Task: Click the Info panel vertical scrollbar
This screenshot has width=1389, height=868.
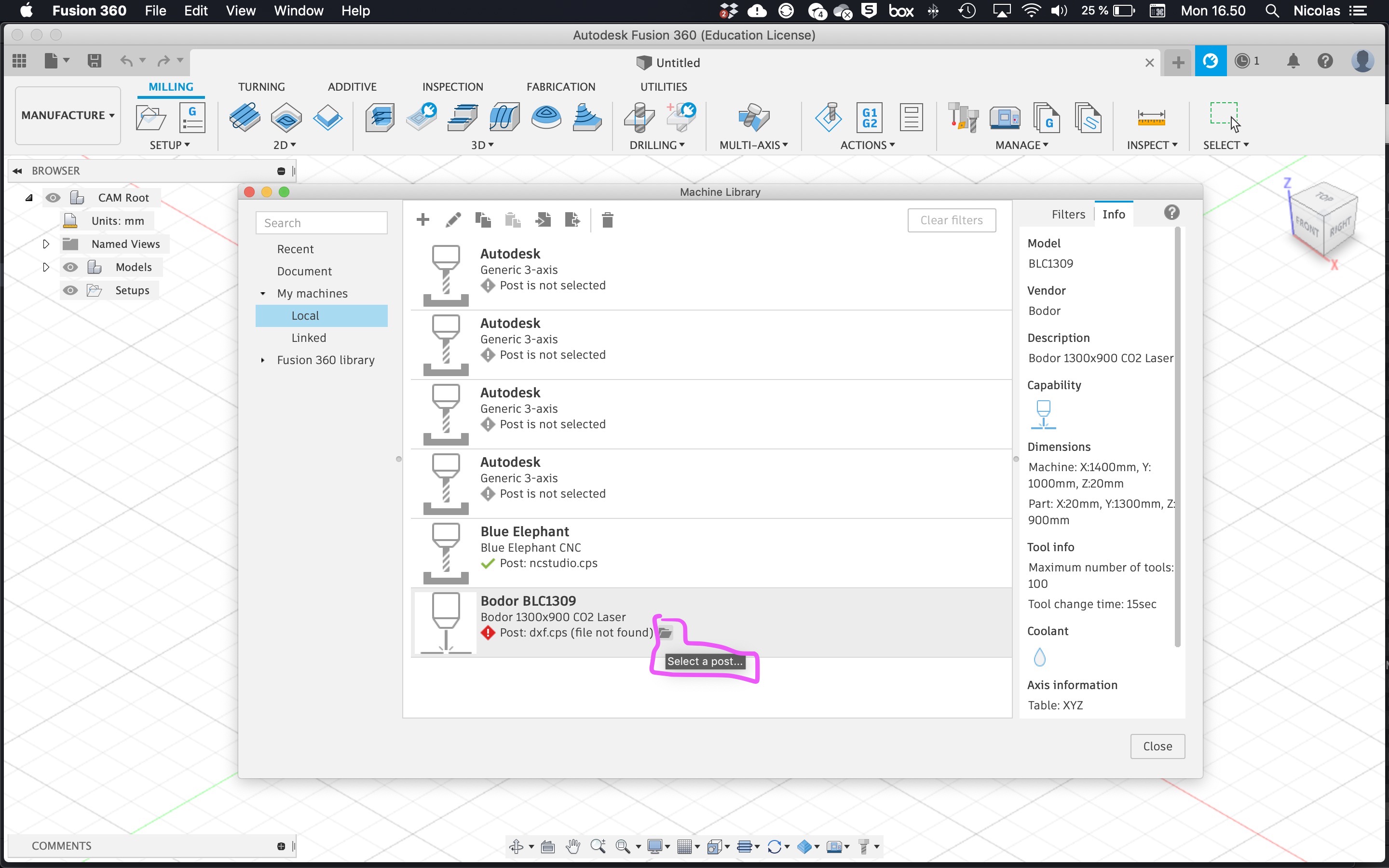Action: tap(1177, 437)
